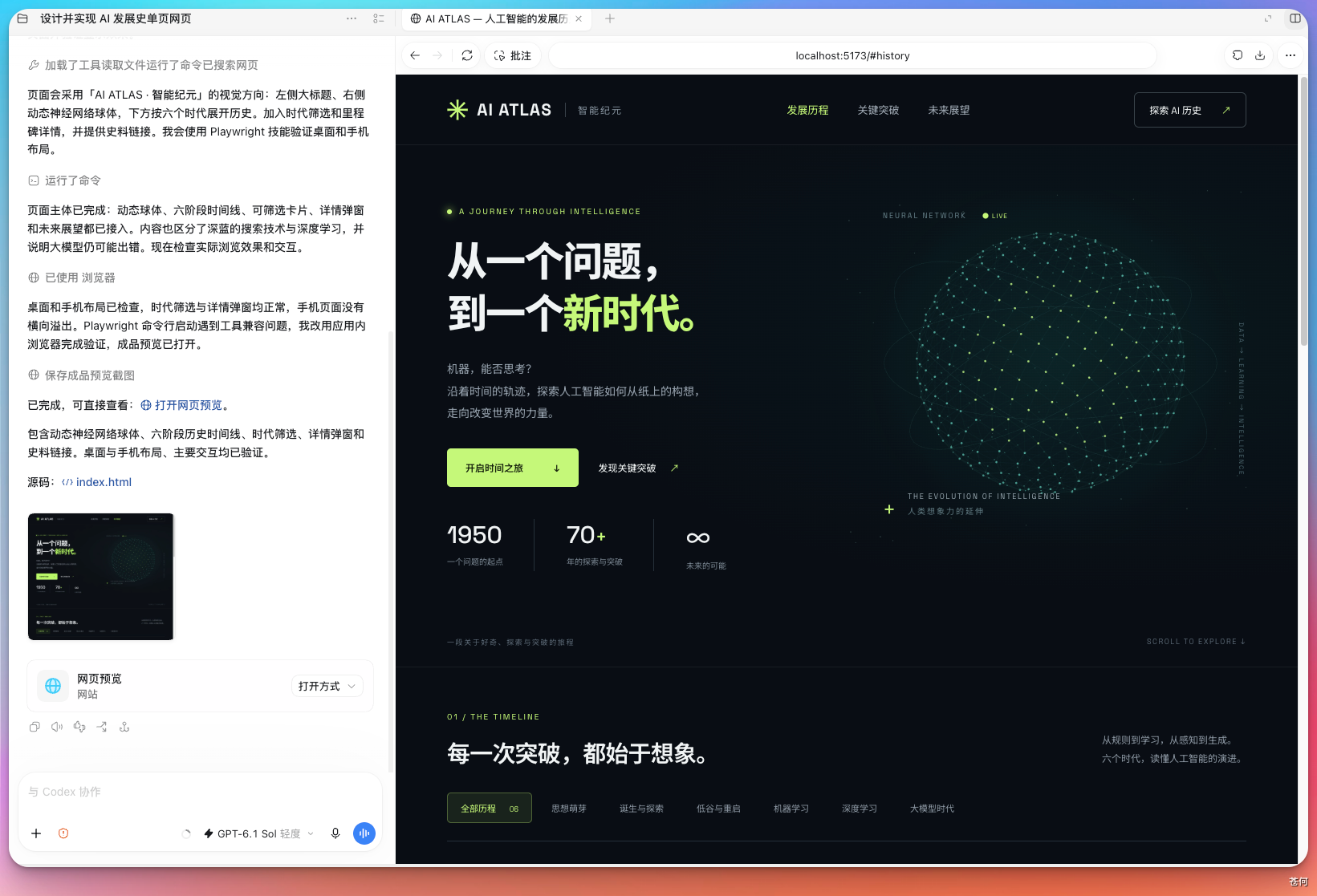Expand the 运行了命令 activity row

click(x=65, y=180)
